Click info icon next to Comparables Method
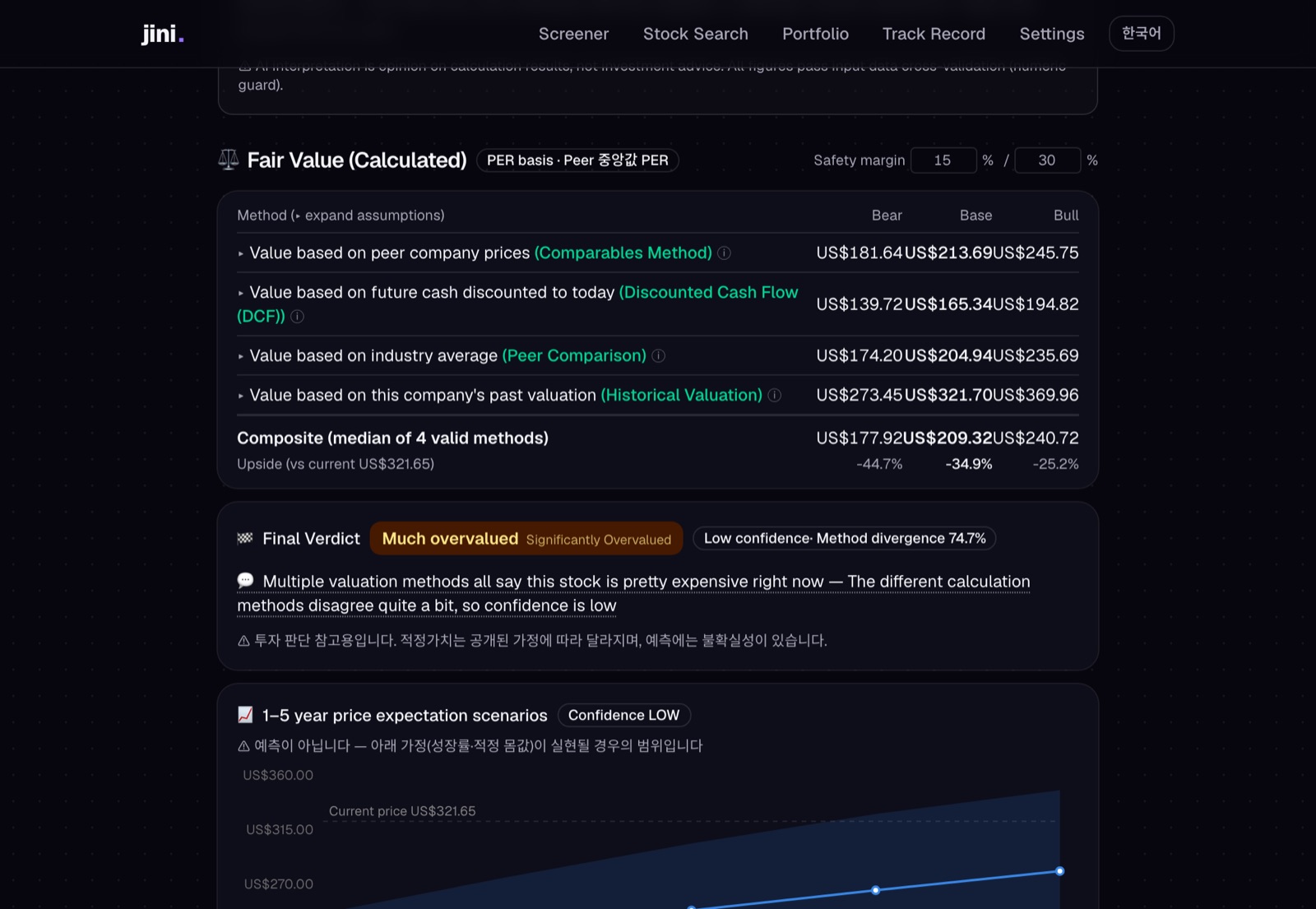1316x909 pixels. coord(724,253)
